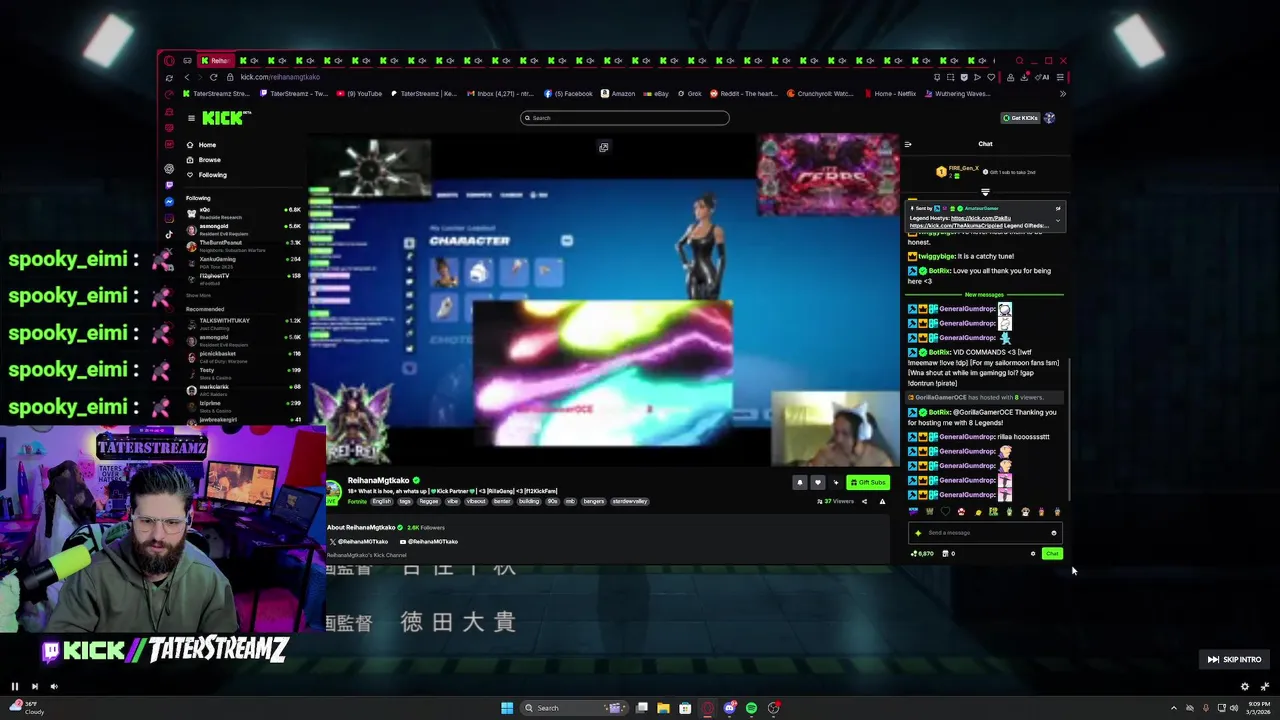The image size is (1280, 720).
Task: Expand bookmarks overflow chevron
Action: coord(1062,94)
